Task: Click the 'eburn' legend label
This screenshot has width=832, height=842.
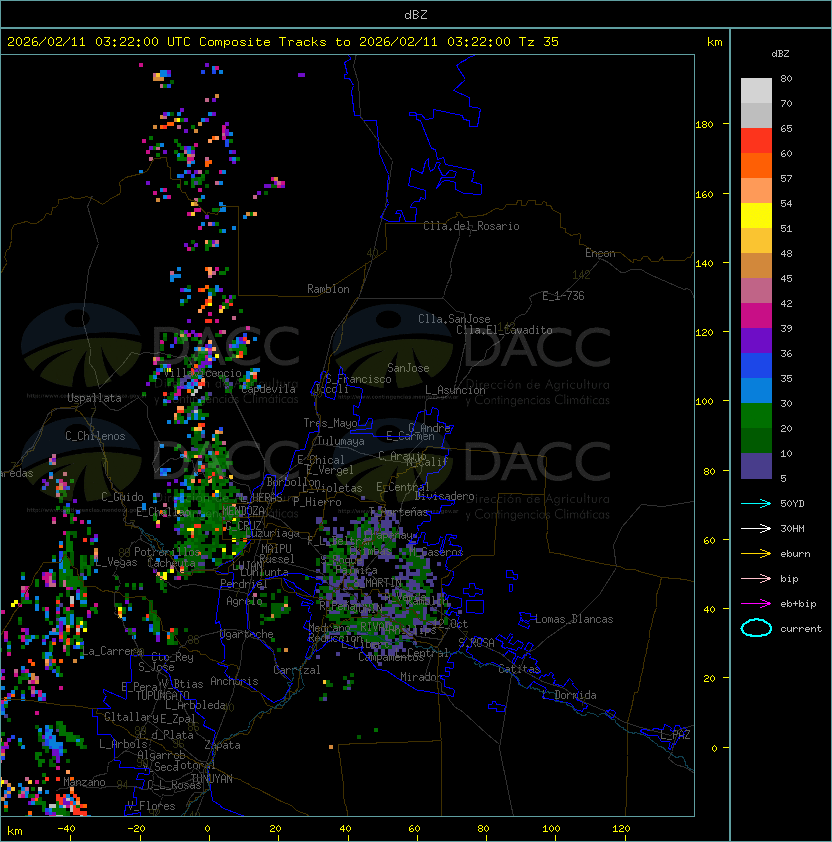Action: [x=795, y=554]
